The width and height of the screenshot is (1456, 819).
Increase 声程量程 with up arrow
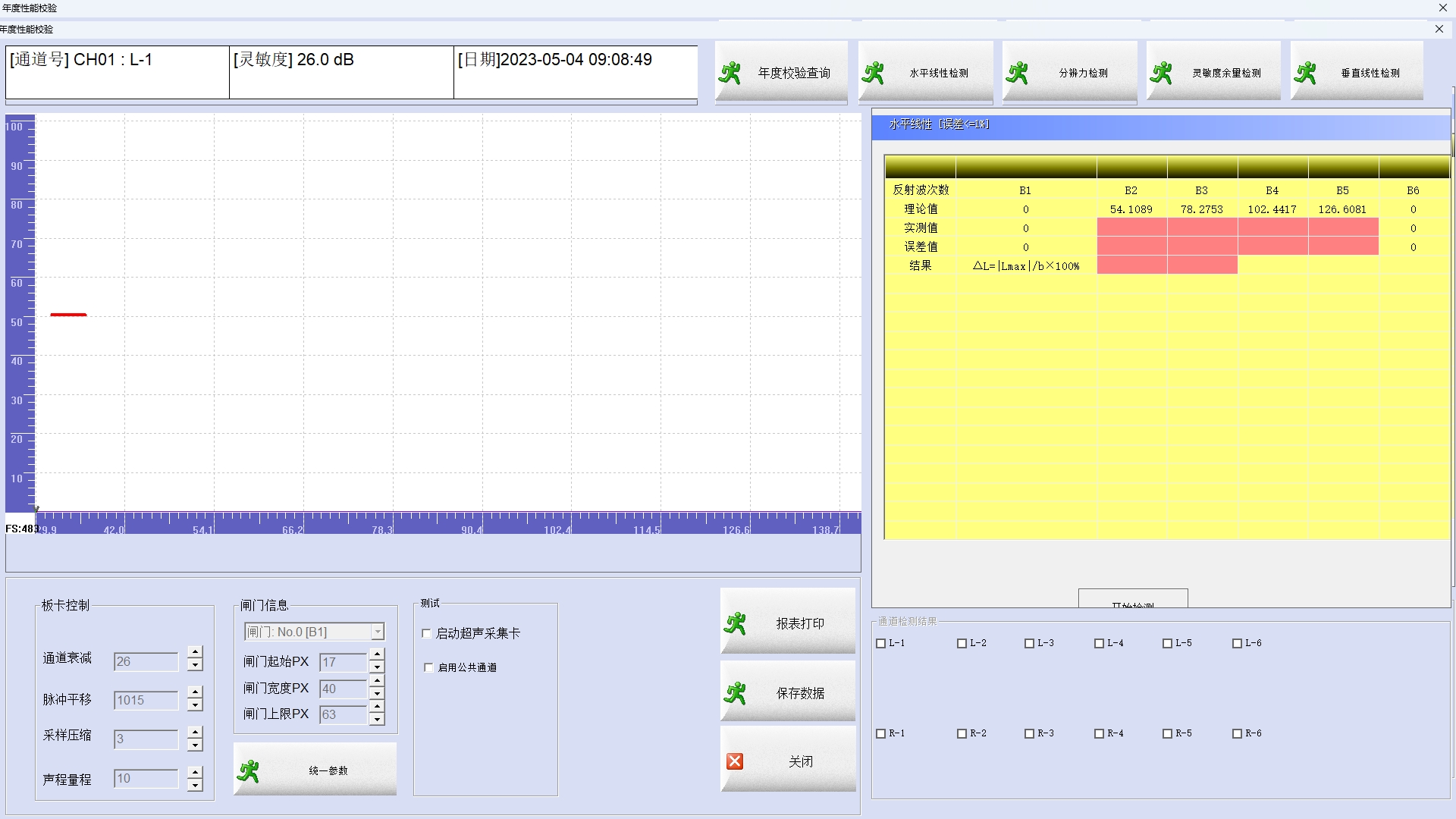point(195,771)
